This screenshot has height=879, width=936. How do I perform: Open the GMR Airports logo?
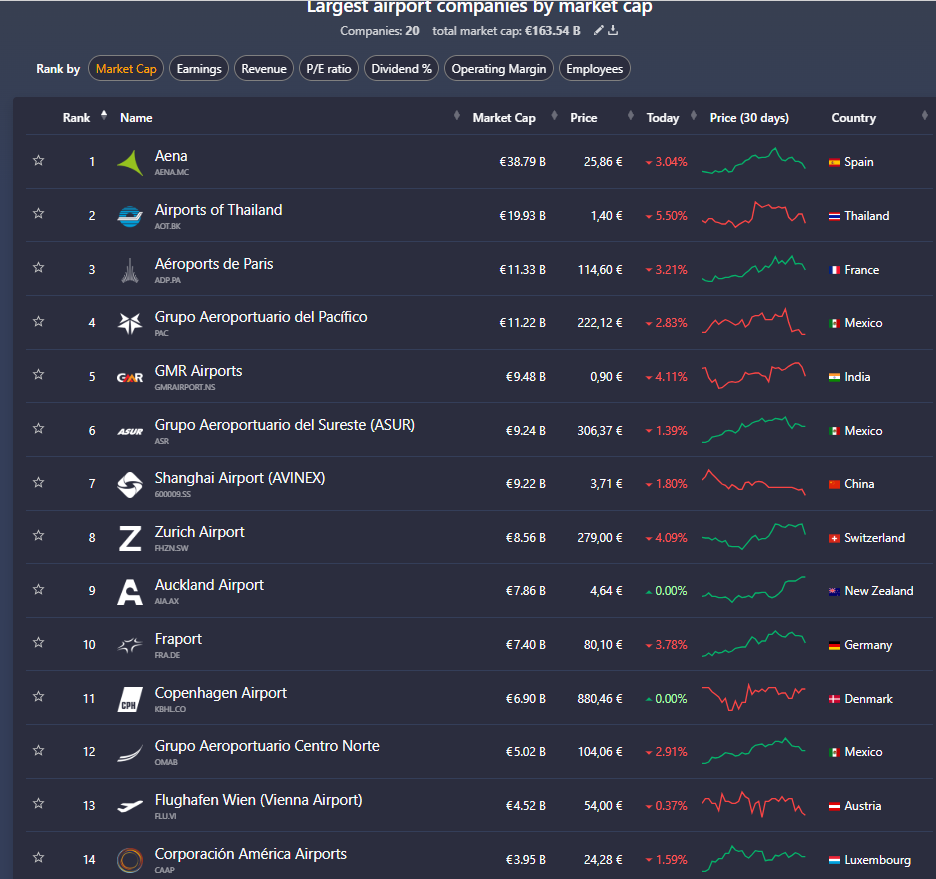pyautogui.click(x=130, y=377)
